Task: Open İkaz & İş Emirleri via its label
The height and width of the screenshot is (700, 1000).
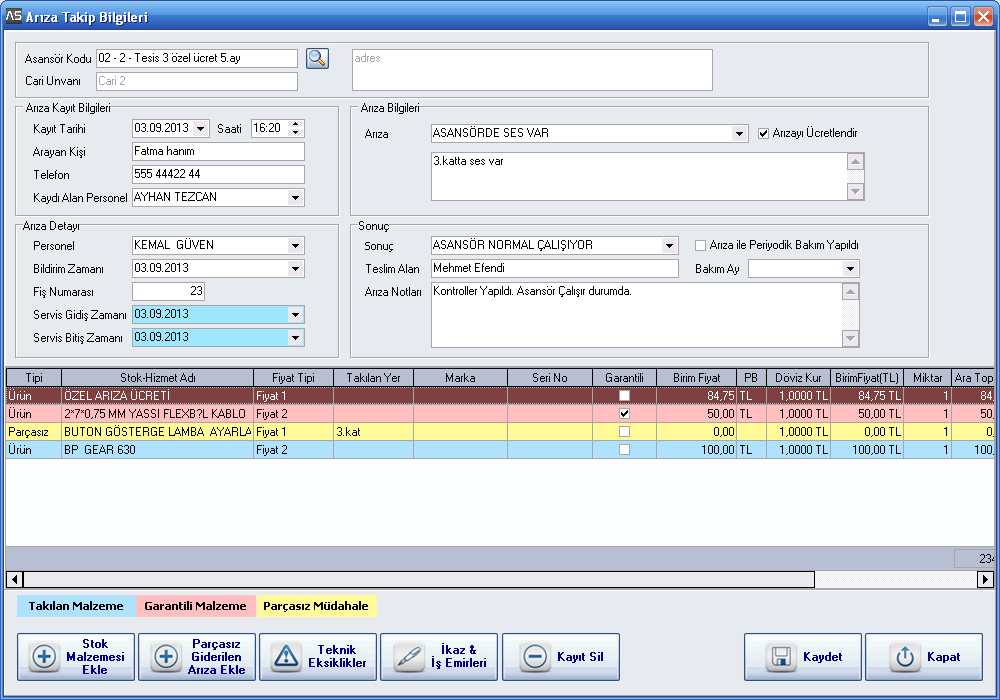Action: [459, 657]
